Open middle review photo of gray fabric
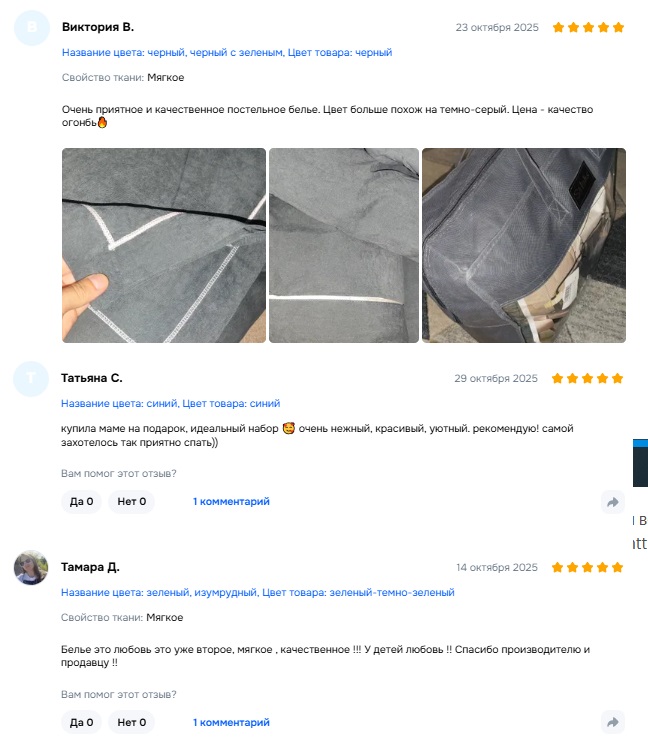 pos(344,245)
